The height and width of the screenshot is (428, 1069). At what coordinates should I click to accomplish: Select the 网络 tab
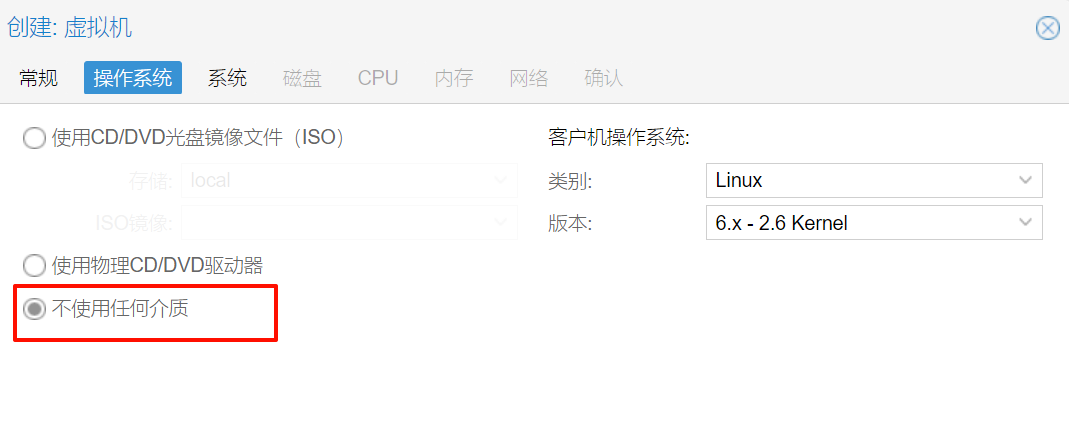[529, 78]
